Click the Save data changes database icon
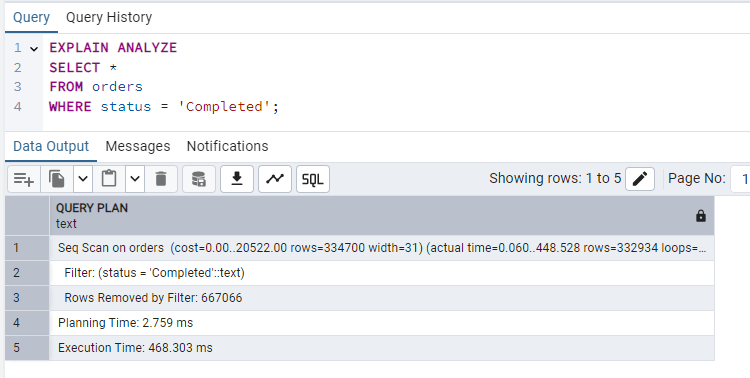The width and height of the screenshot is (750, 378). [x=199, y=179]
